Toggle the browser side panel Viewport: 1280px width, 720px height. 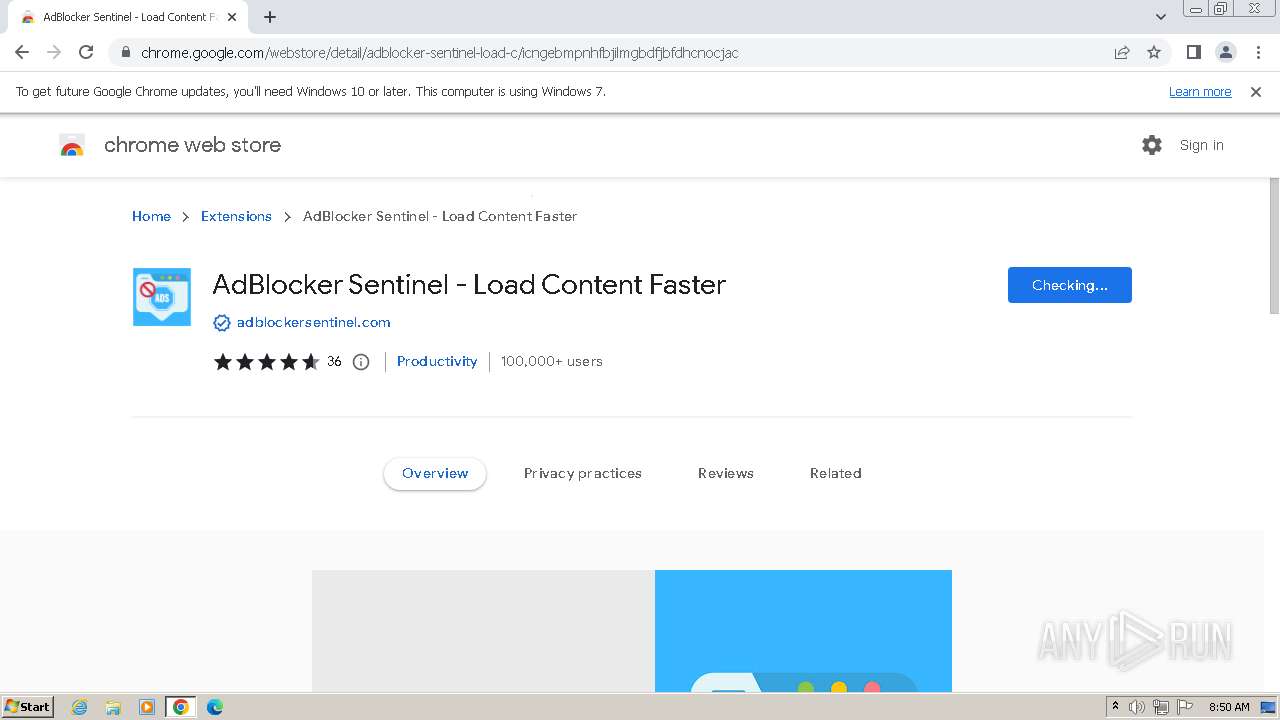click(1193, 52)
